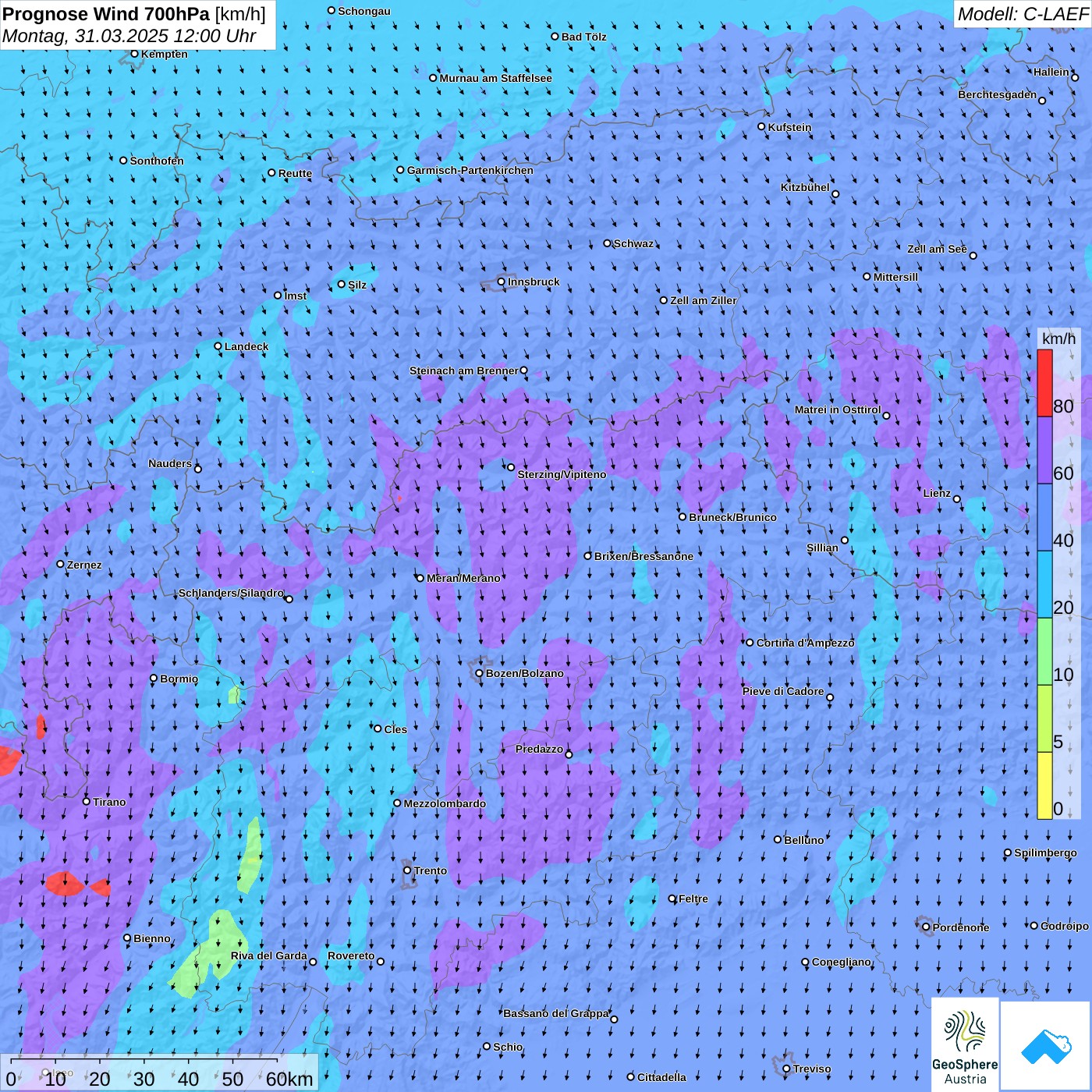Click the 'Bruneck/Brunico' label
The image size is (1092, 1092).
coord(732,517)
